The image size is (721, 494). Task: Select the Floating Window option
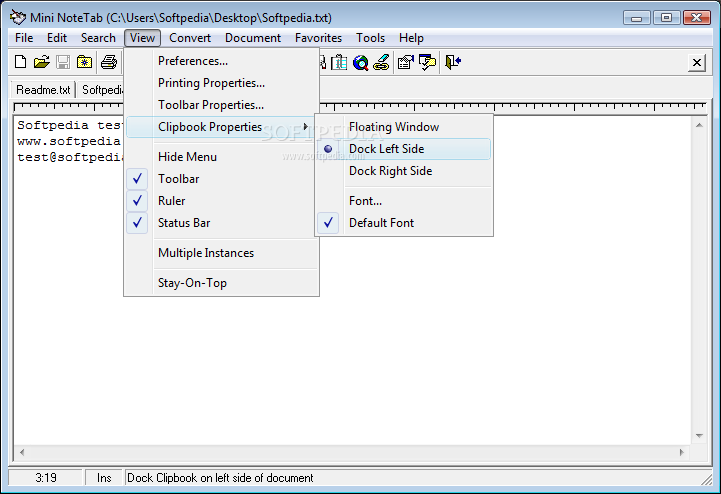(404, 127)
